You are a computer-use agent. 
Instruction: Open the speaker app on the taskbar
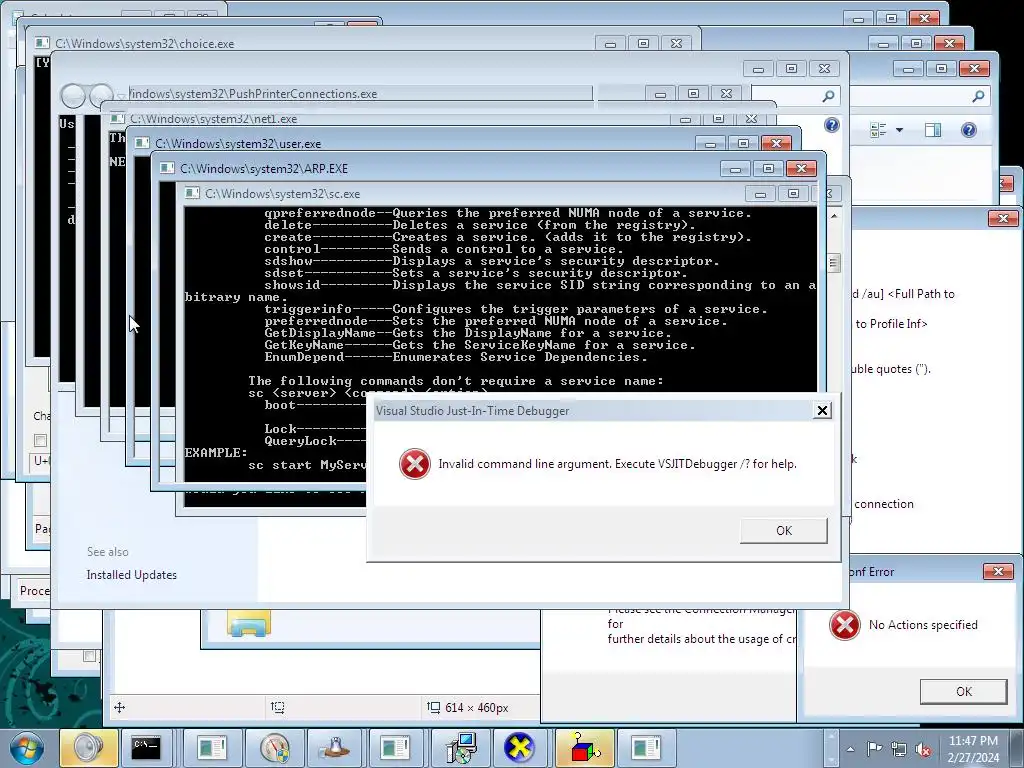click(x=88, y=748)
